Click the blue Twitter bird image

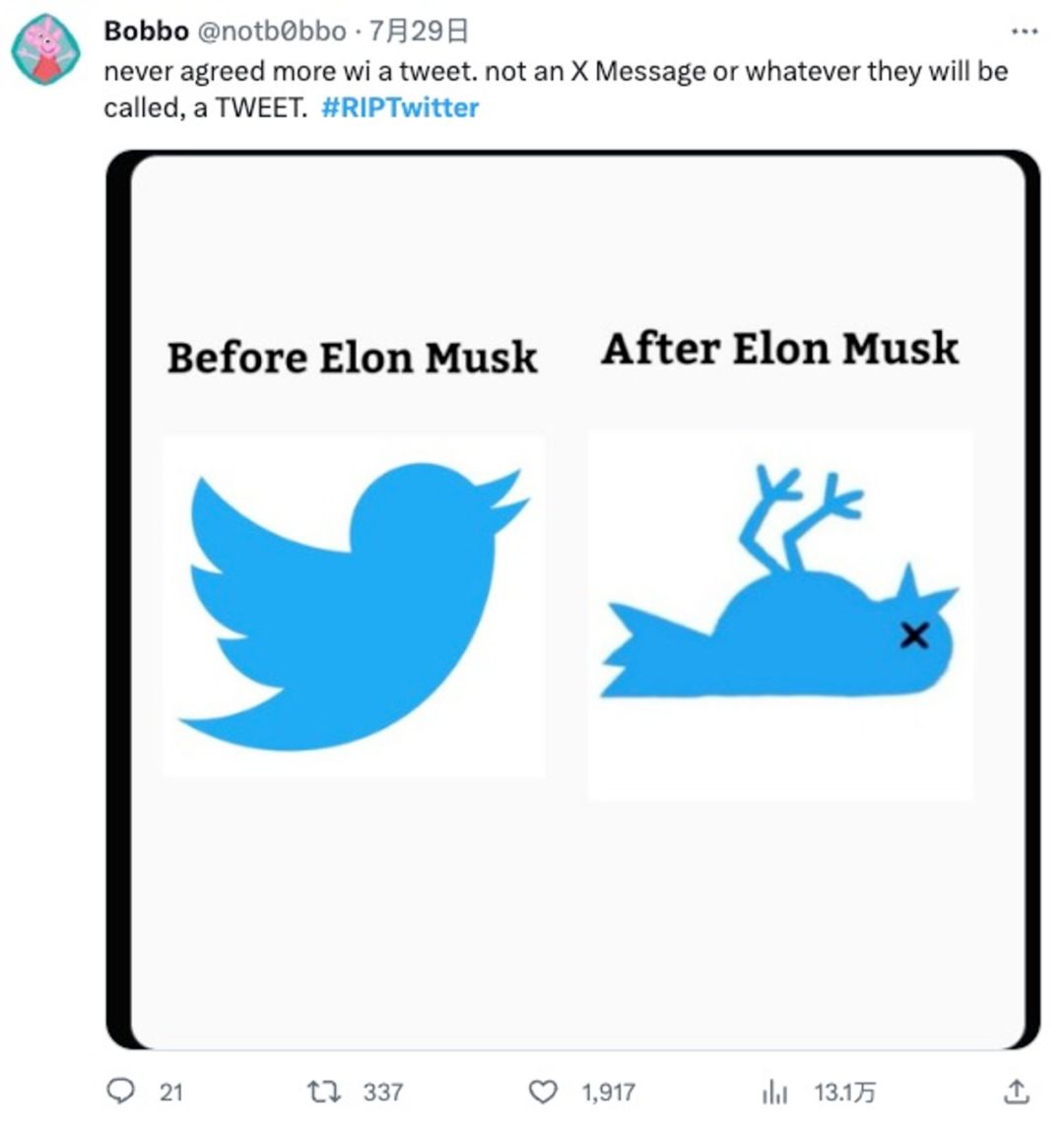point(353,605)
